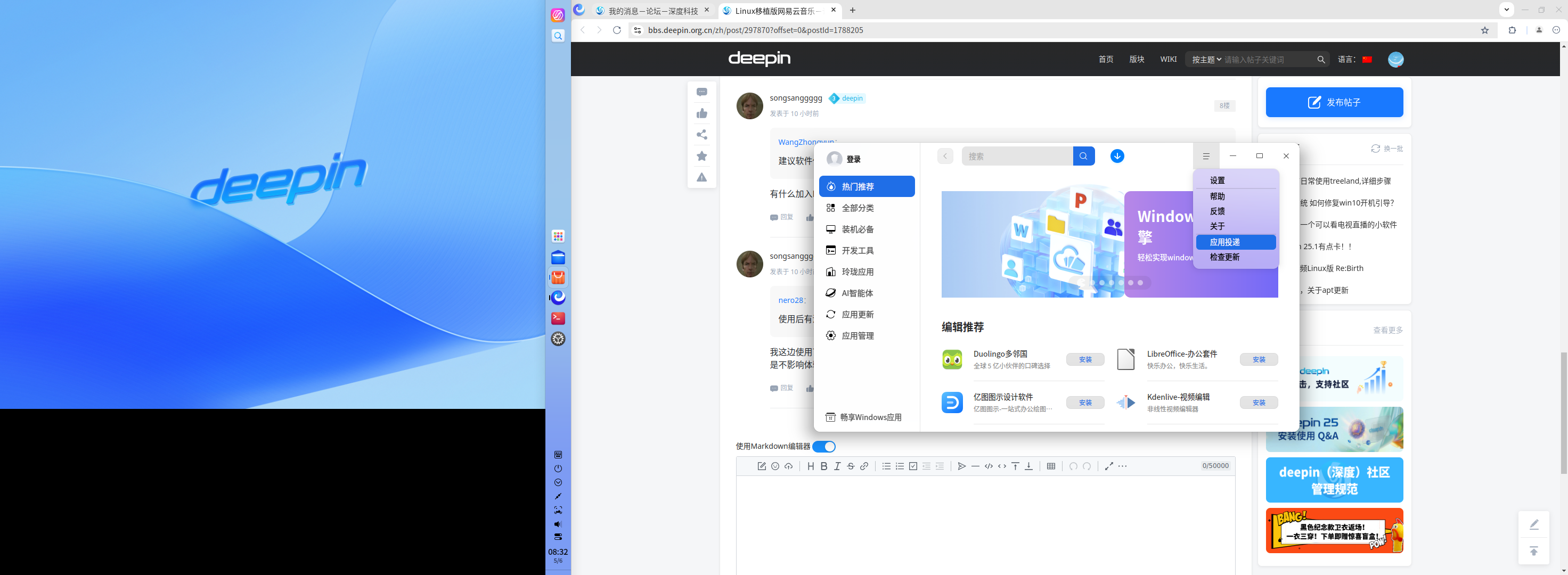
Task: Apply strikethrough in editor toolbar
Action: coord(851,466)
